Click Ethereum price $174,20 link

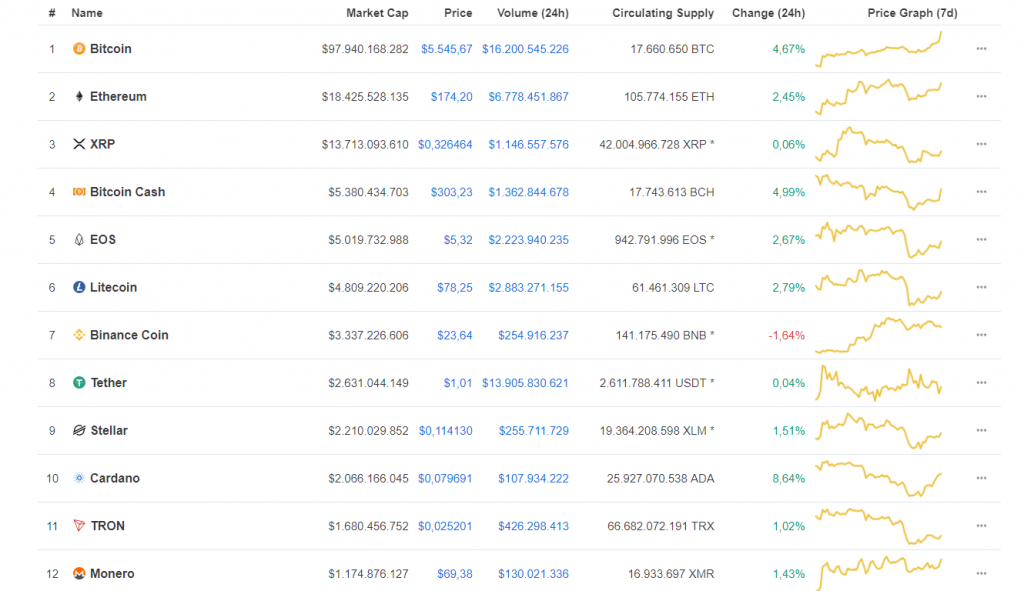coord(451,97)
